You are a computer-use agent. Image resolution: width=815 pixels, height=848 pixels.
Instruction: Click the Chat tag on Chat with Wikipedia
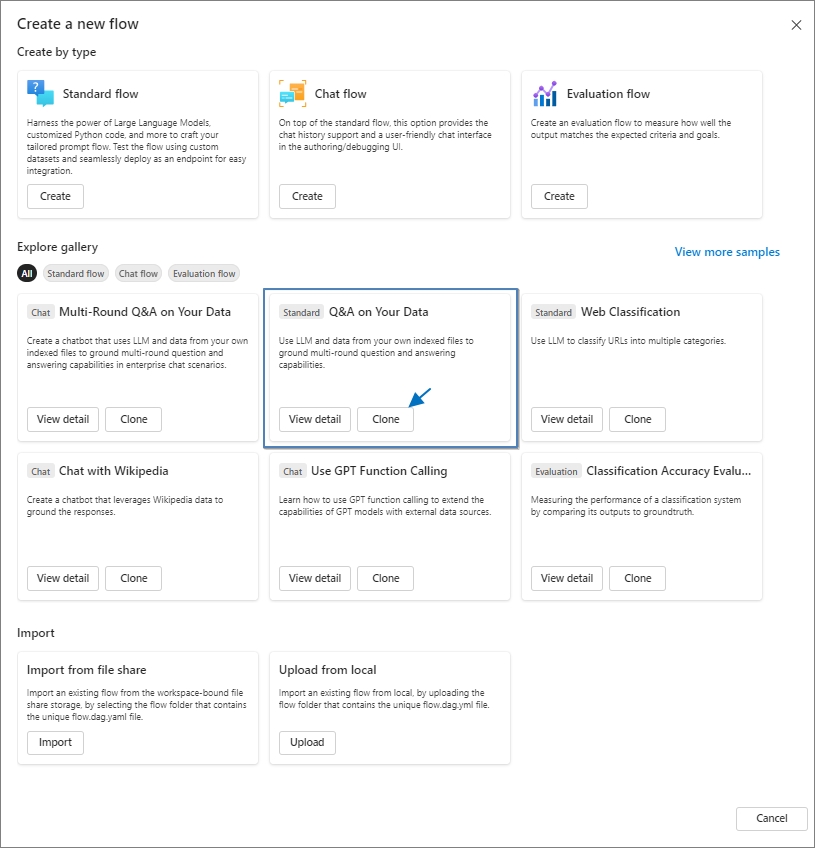click(41, 472)
